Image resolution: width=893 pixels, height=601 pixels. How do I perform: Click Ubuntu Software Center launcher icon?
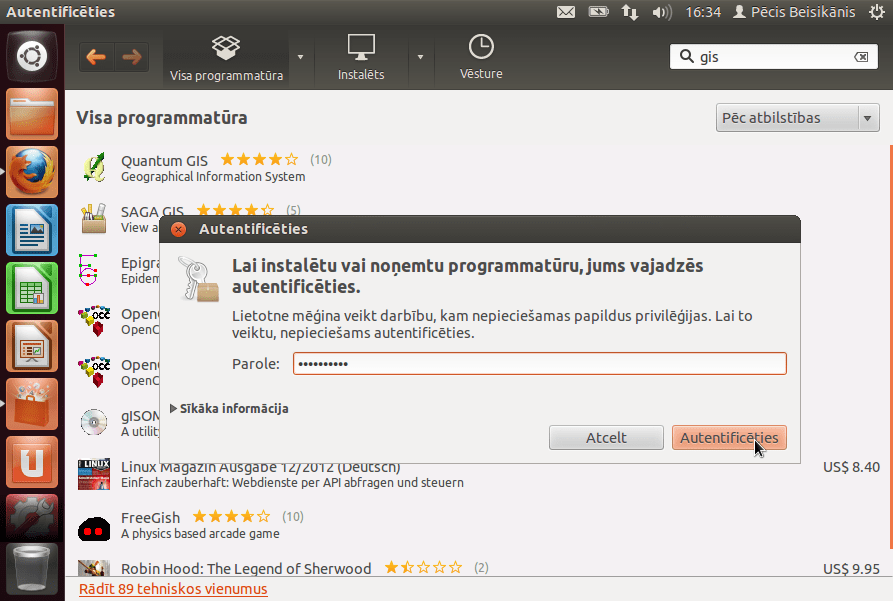point(32,404)
